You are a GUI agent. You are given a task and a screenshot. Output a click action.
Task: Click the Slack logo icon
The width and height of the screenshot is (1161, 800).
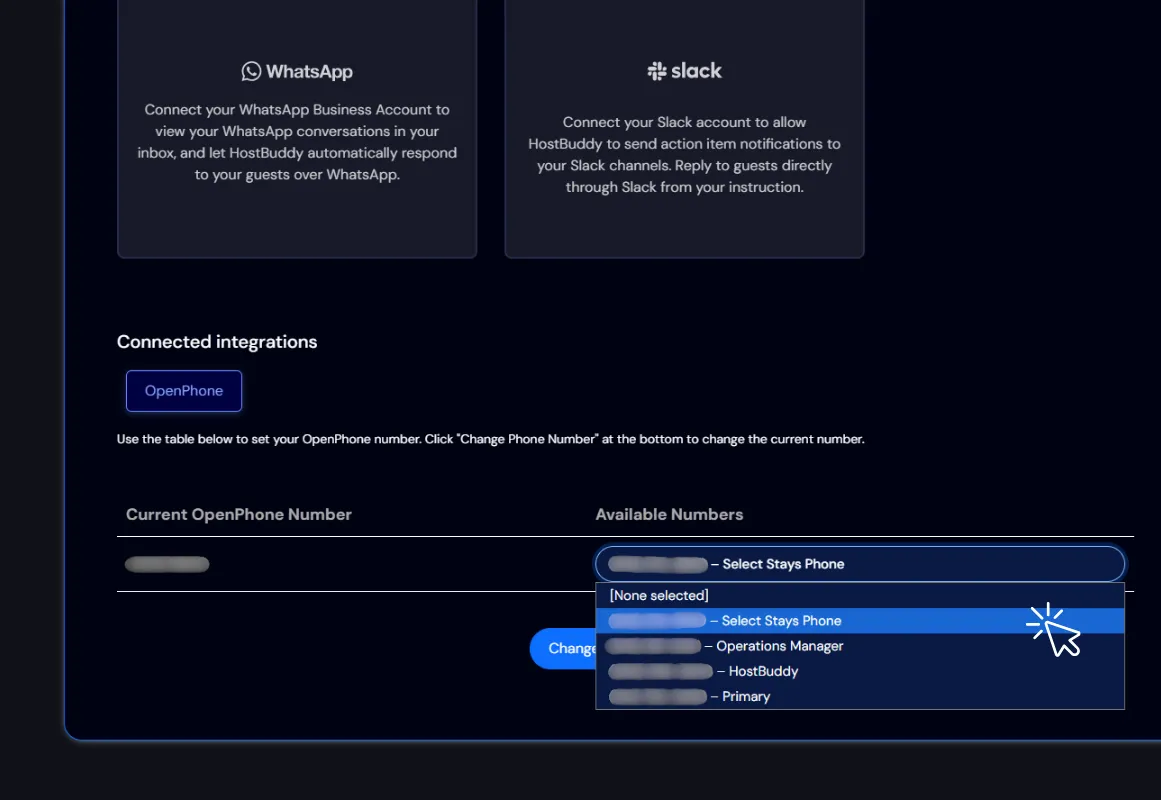pos(657,71)
